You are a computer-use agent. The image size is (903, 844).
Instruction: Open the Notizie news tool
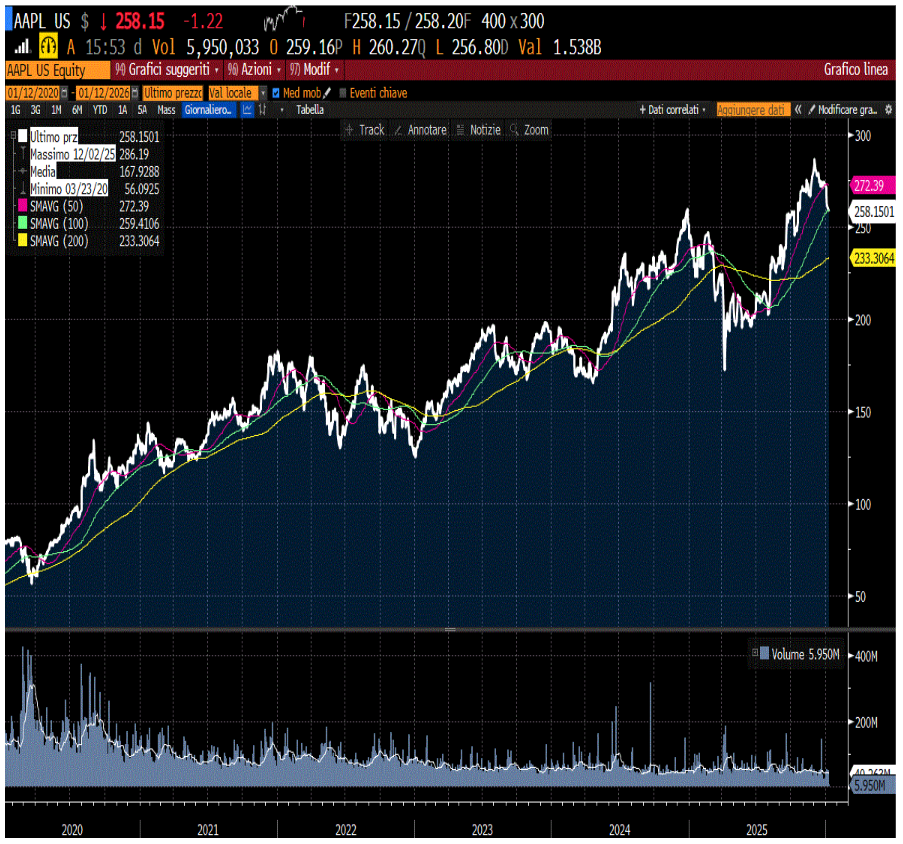479,130
